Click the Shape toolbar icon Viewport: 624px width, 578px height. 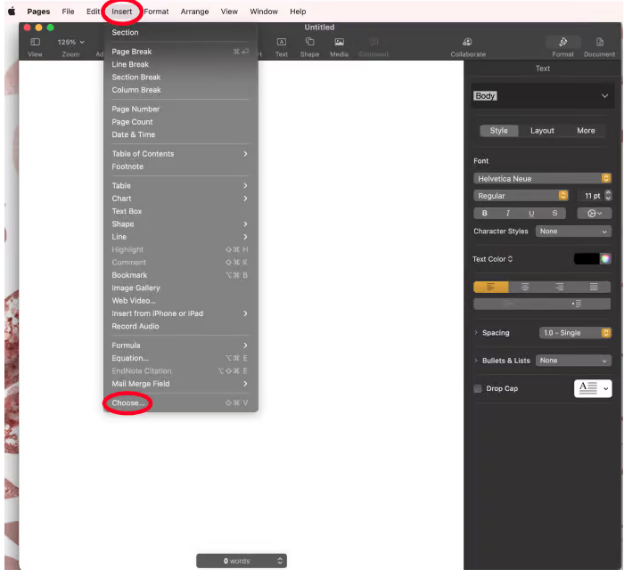pos(310,42)
